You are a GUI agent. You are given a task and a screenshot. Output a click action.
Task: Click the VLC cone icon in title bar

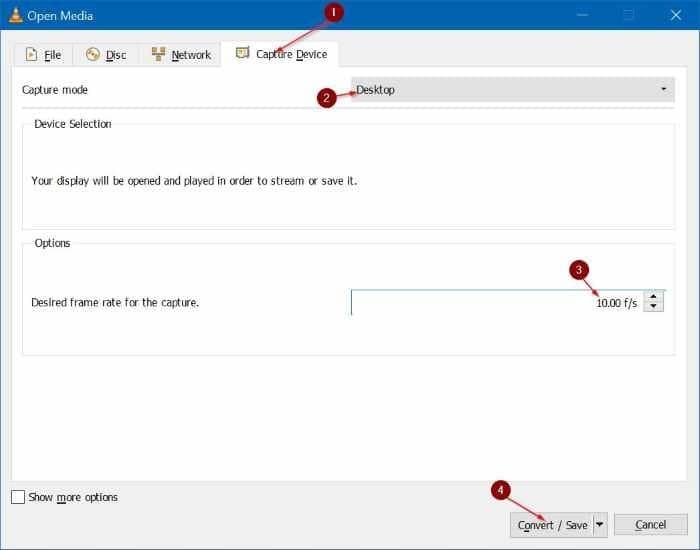point(16,15)
